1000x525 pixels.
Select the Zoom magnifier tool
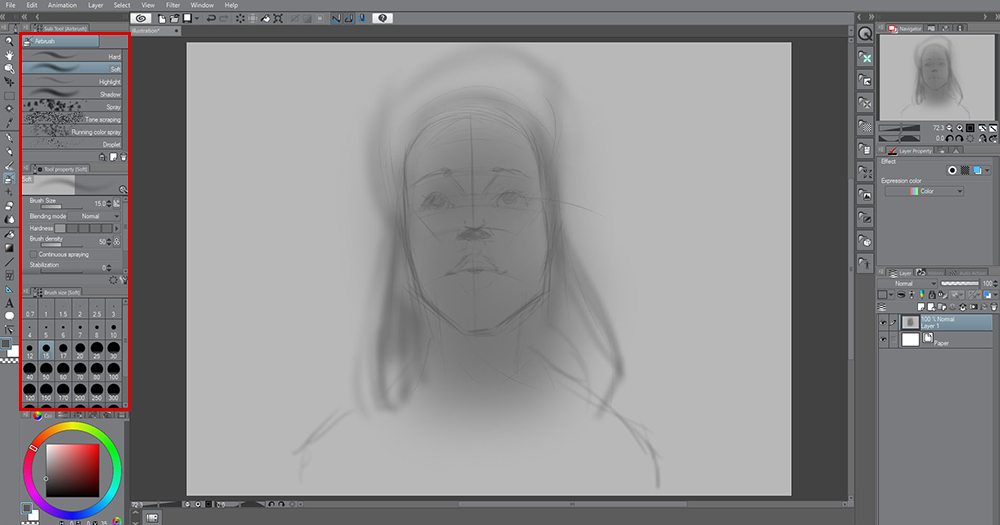(9, 41)
